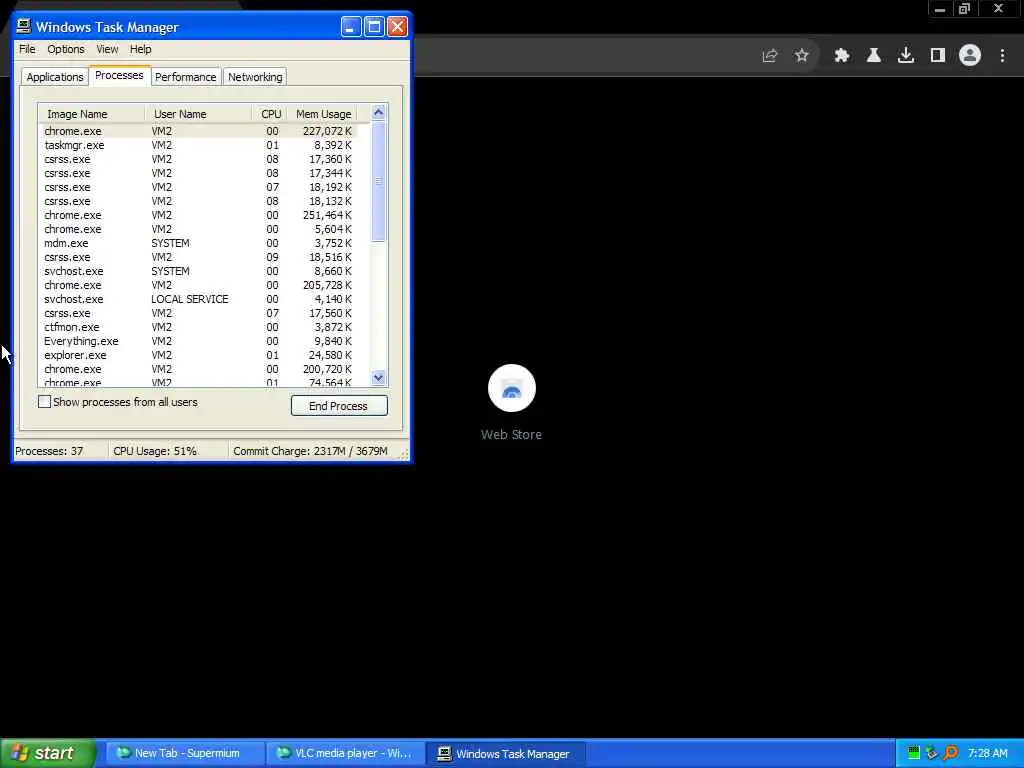Open the Web Store shortcut icon
This screenshot has width=1024, height=768.
pyautogui.click(x=511, y=389)
